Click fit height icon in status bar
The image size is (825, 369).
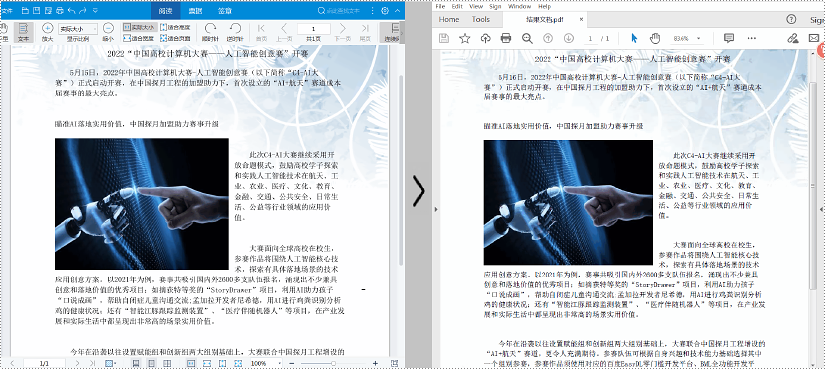click(223, 363)
